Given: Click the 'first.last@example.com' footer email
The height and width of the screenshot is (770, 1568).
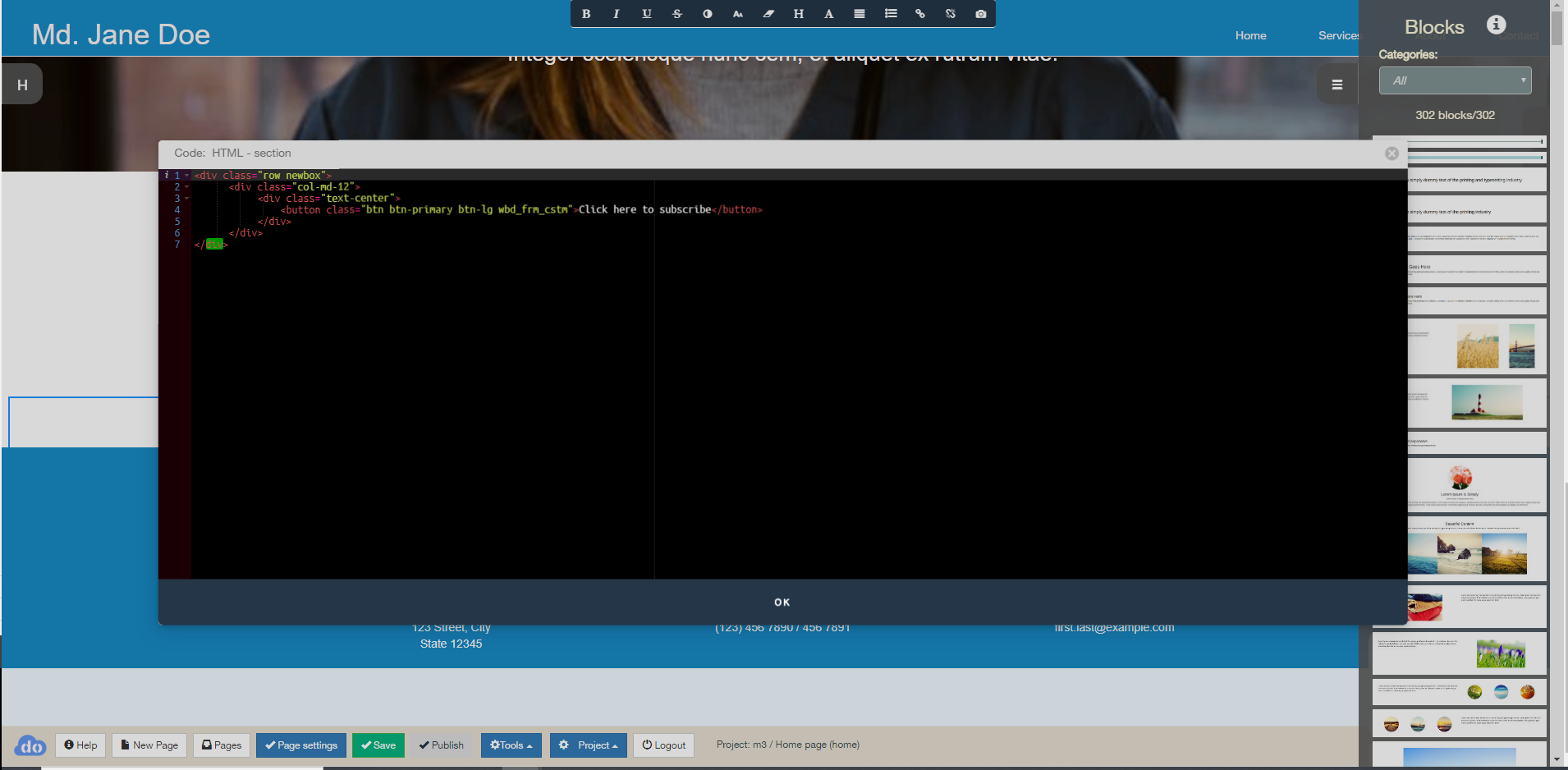Looking at the screenshot, I should [1114, 628].
